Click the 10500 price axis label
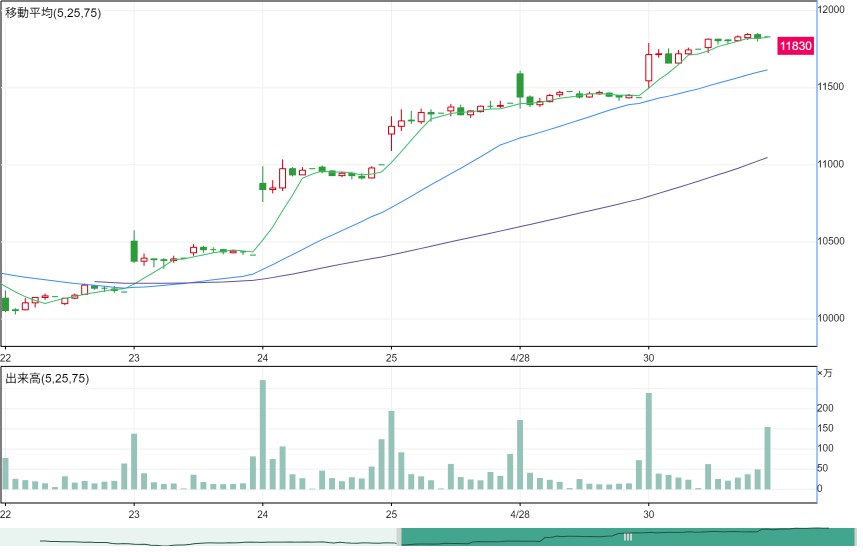 pyautogui.click(x=831, y=241)
